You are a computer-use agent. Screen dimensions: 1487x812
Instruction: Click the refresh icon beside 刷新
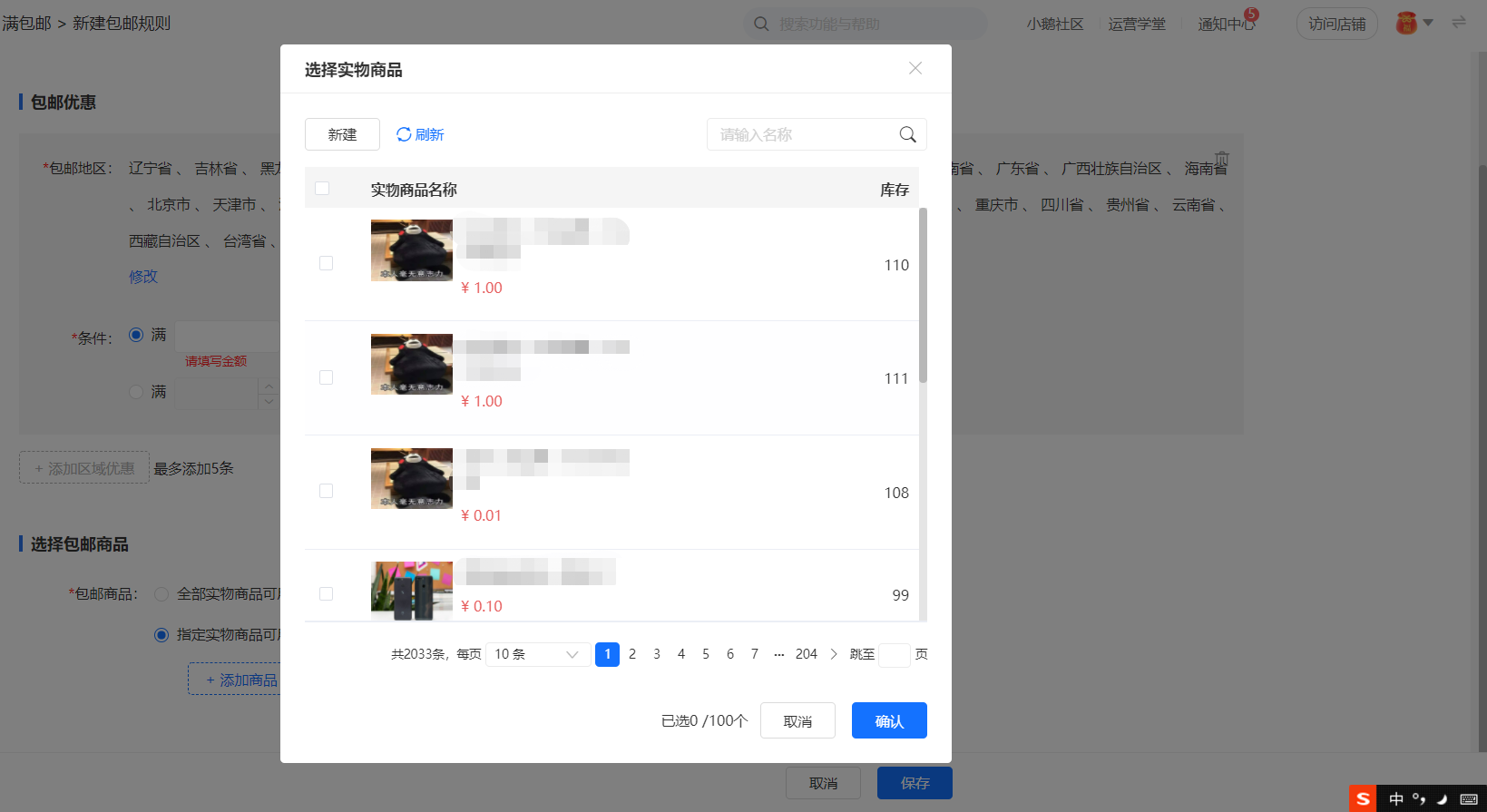[x=404, y=134]
